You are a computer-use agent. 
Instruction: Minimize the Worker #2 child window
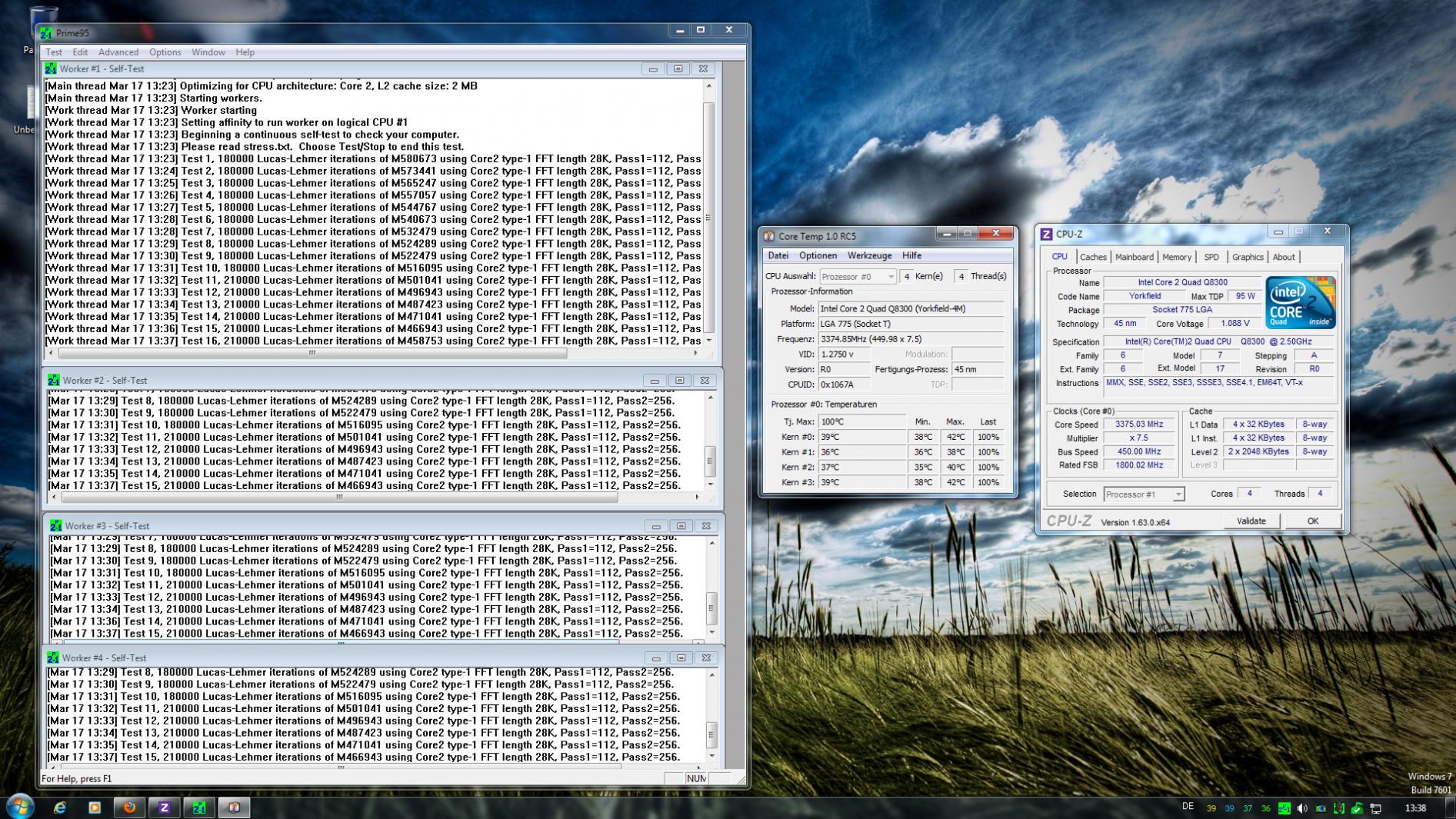click(655, 380)
